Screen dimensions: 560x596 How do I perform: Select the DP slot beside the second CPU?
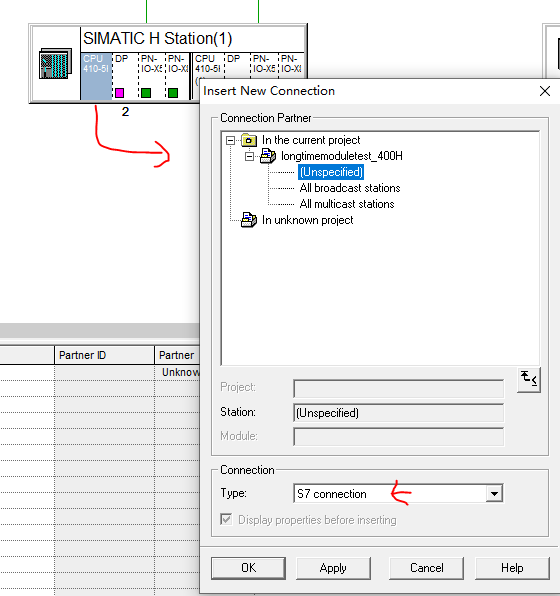click(237, 65)
